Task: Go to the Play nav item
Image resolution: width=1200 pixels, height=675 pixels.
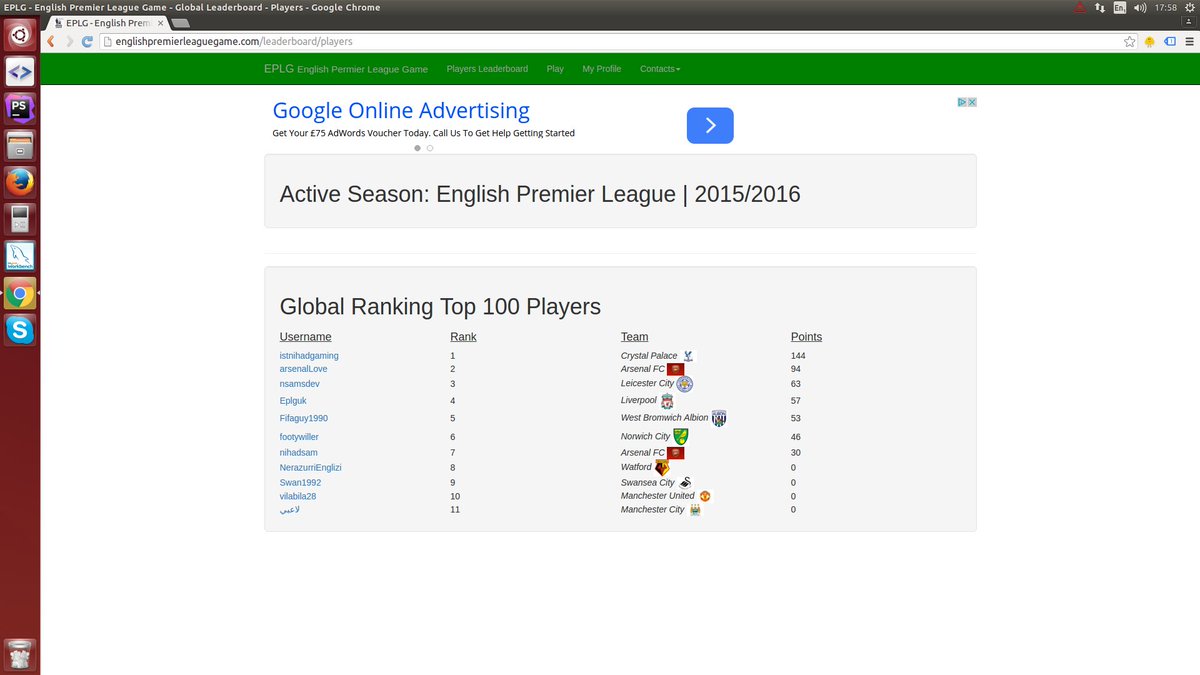Action: pyautogui.click(x=555, y=69)
